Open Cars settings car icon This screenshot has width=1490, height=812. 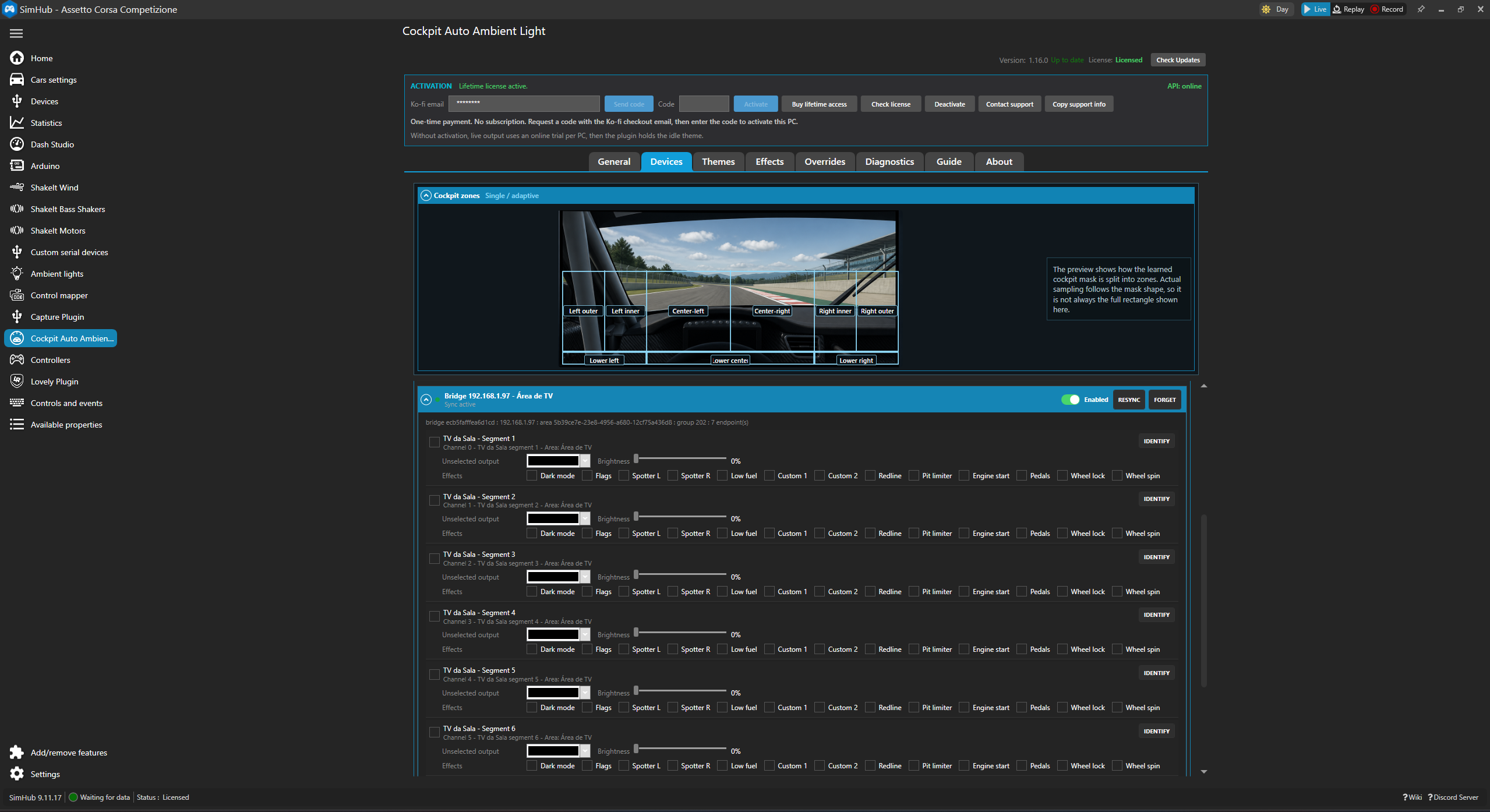coord(17,79)
